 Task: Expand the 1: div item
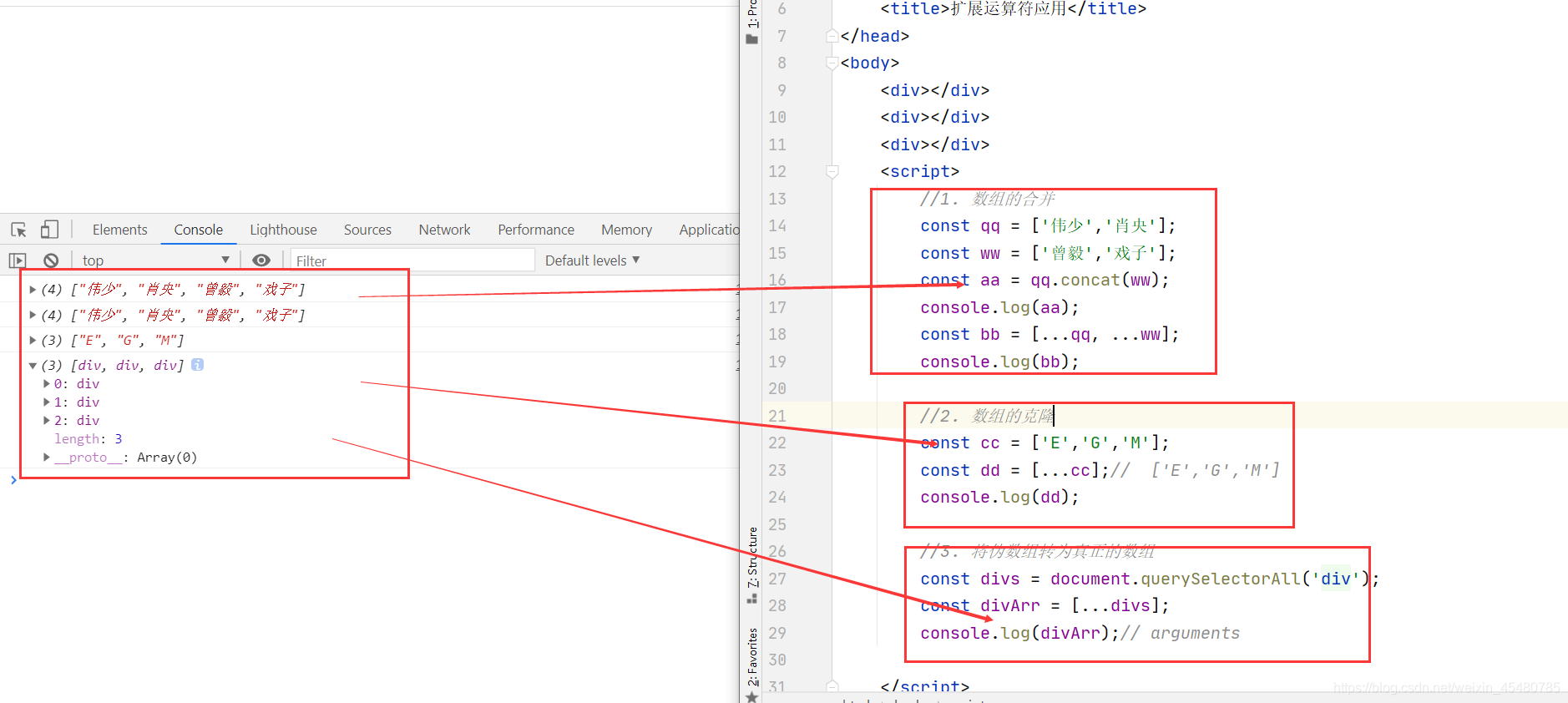(x=47, y=402)
